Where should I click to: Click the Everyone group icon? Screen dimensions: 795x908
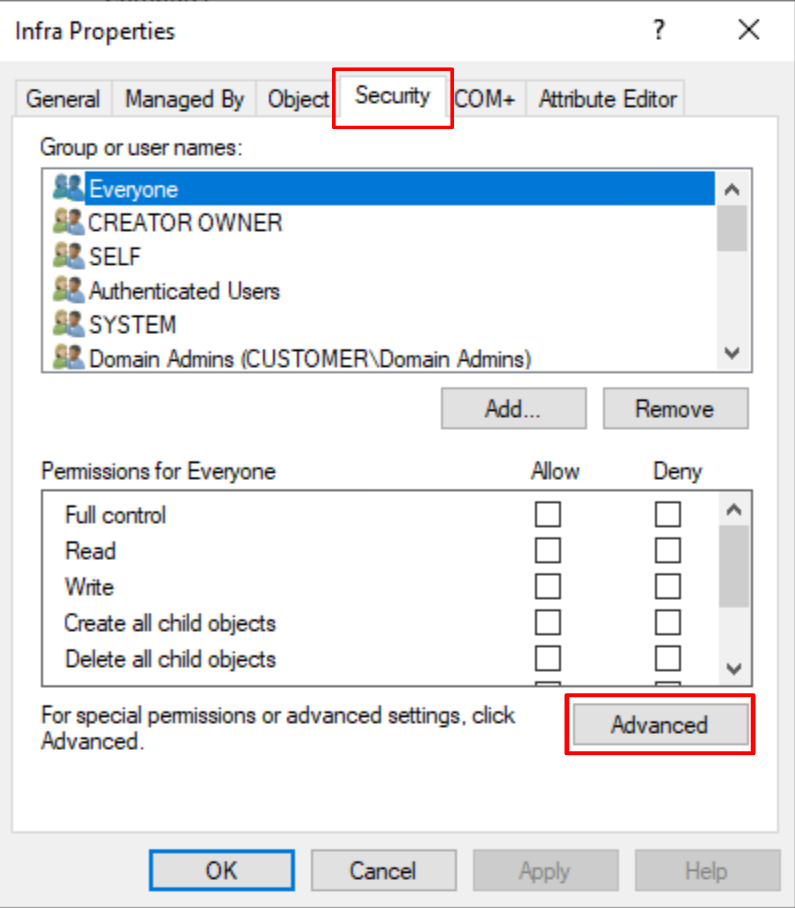[68, 188]
